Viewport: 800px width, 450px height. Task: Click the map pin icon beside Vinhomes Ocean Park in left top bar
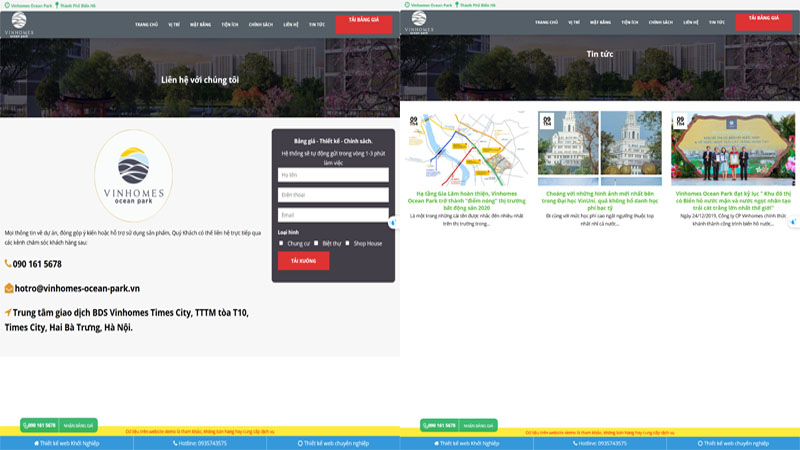(5, 5)
